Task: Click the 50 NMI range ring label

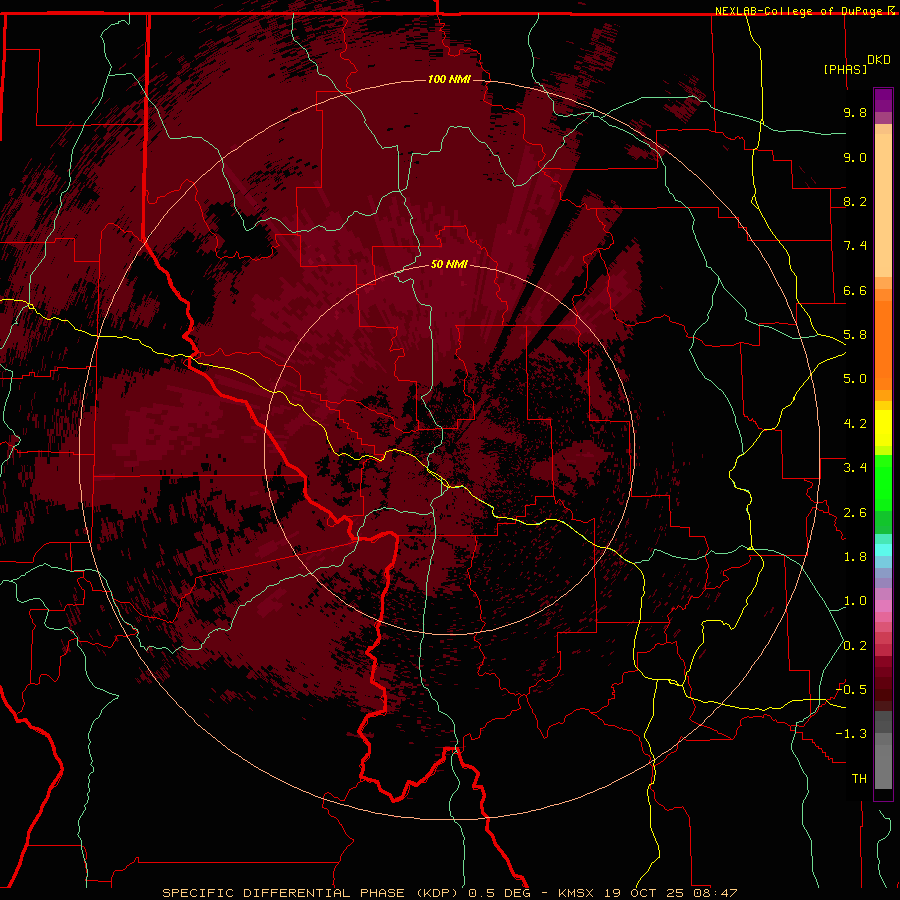Action: point(449,264)
